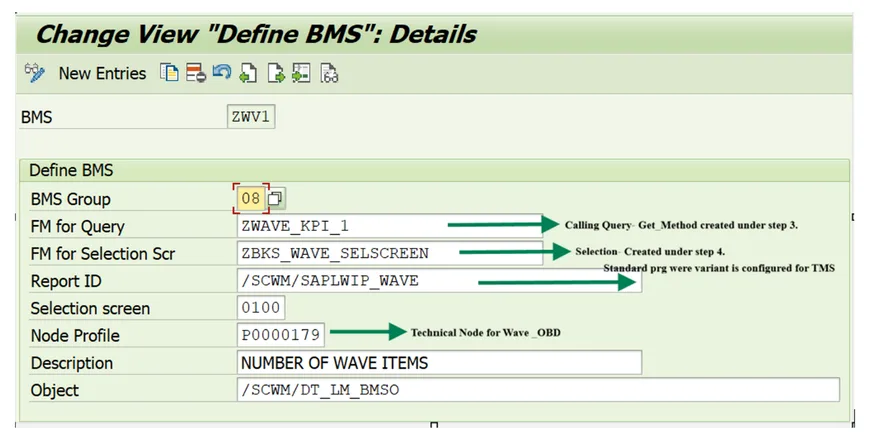Click the BMS Group field containing 08

coord(251,198)
